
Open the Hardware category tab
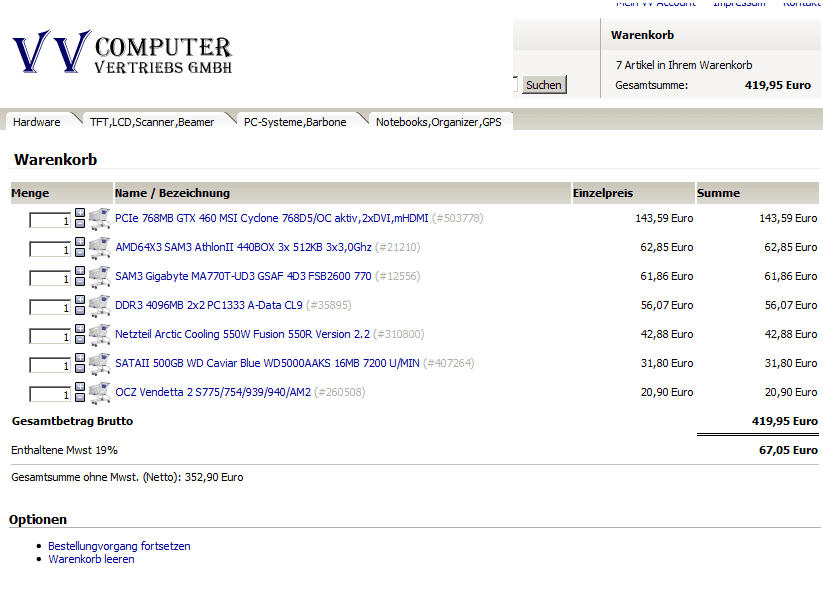[37, 122]
